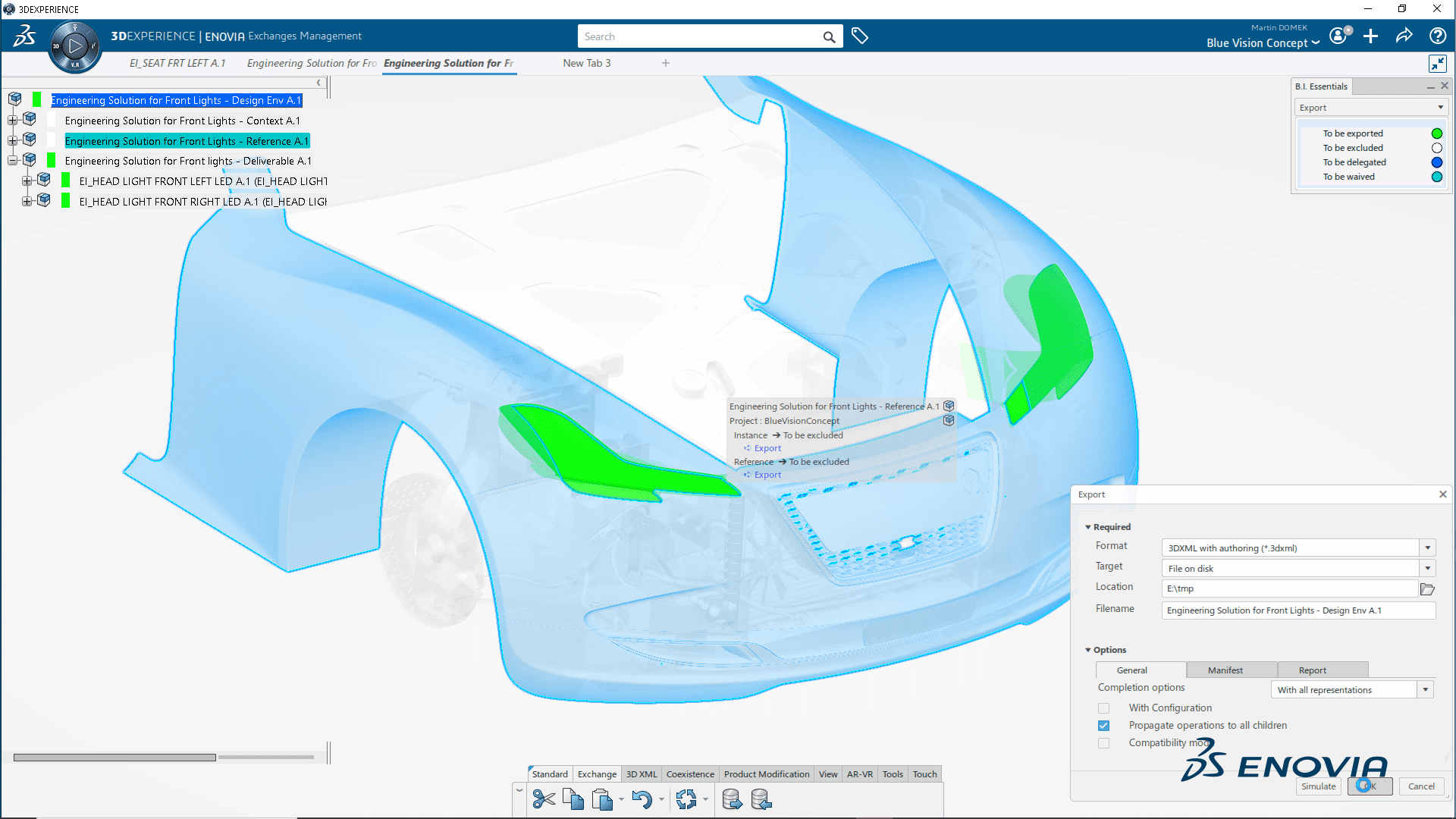Collapse the Required section
The image size is (1456, 819).
[x=1107, y=527]
